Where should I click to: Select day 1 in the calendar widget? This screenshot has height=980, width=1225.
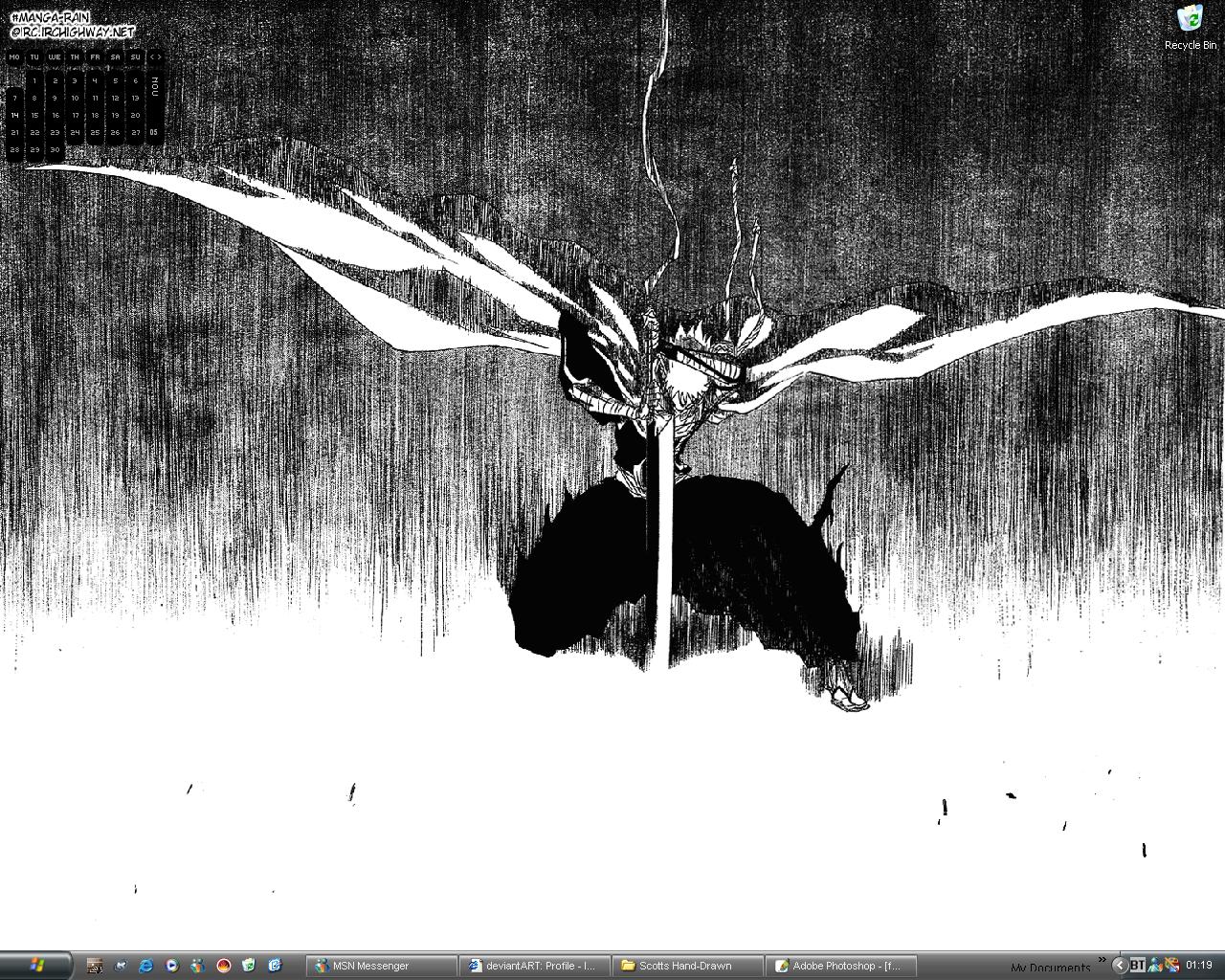pos(34,80)
